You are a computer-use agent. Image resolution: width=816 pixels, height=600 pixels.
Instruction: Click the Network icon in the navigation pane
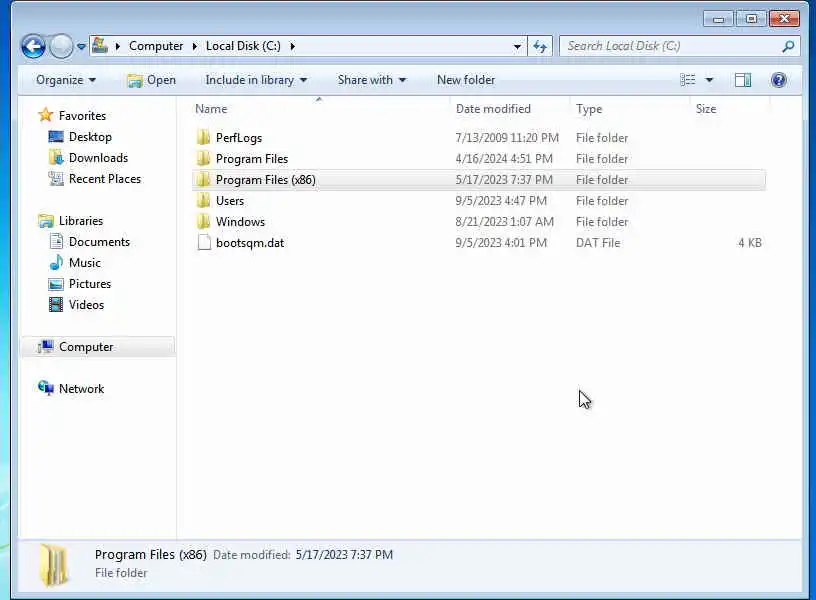(x=46, y=388)
